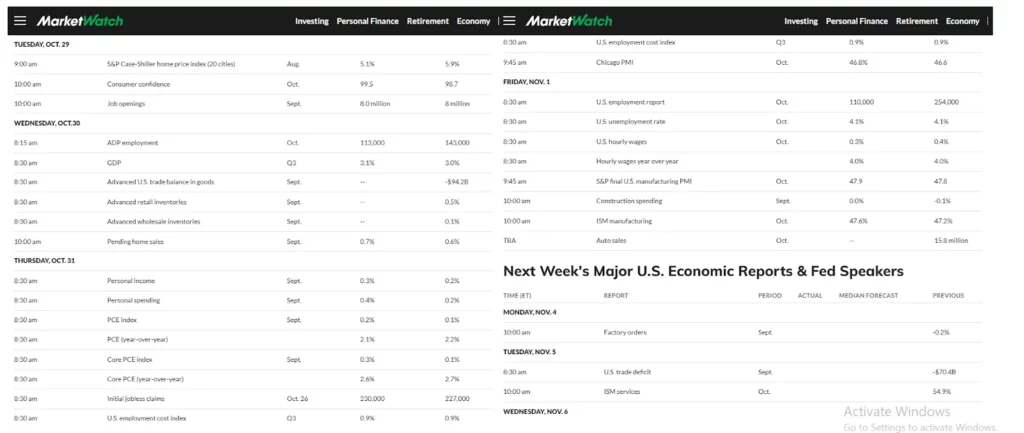Screen dimensions: 1024x433
Task: Open hamburger menu on the left MarketWatch page
Action: [20, 21]
